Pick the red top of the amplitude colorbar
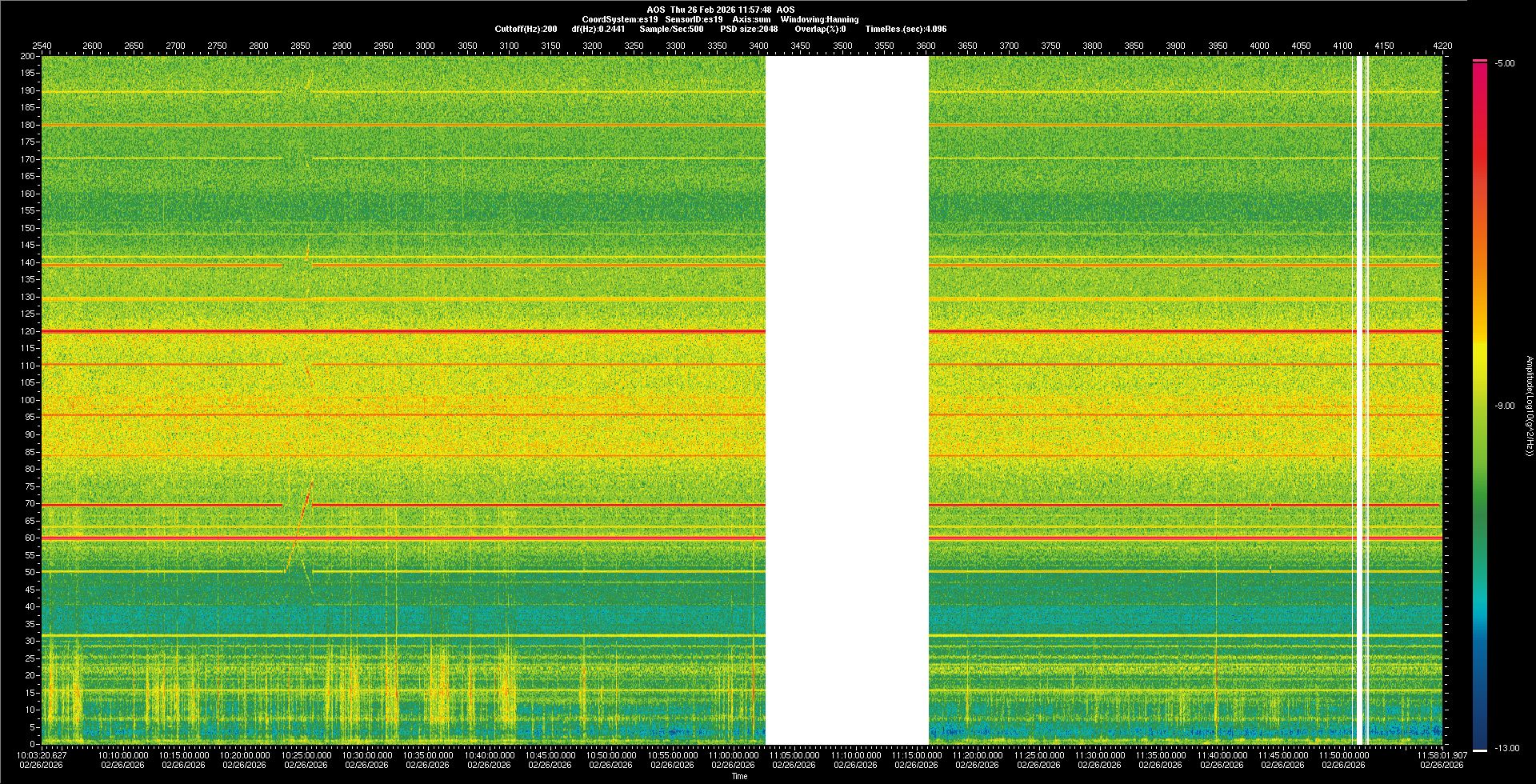Image resolution: width=1536 pixels, height=784 pixels. coord(1480,72)
